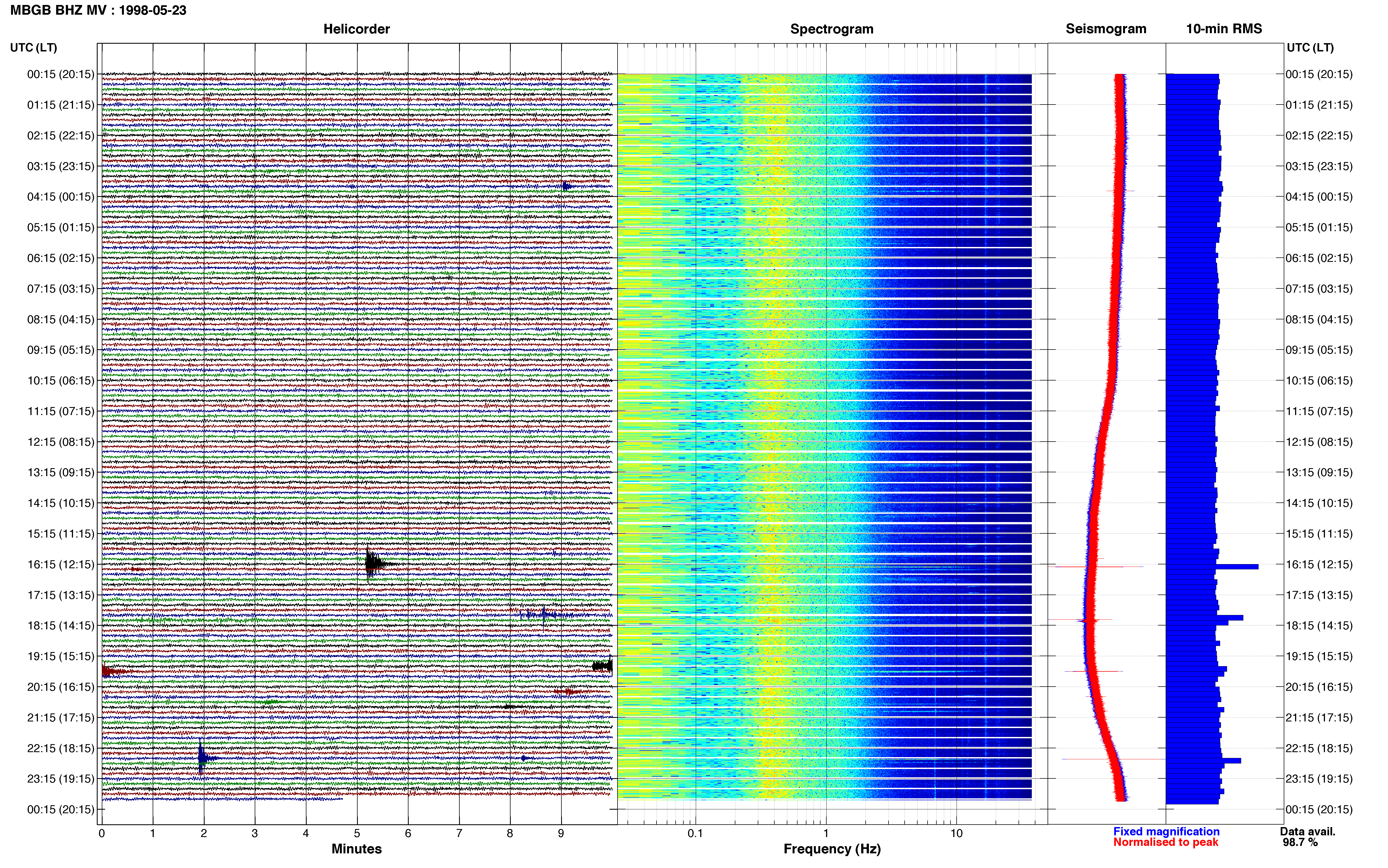Click minute tick '0' on the Minutes axis
The image size is (1388, 868).
(101, 833)
